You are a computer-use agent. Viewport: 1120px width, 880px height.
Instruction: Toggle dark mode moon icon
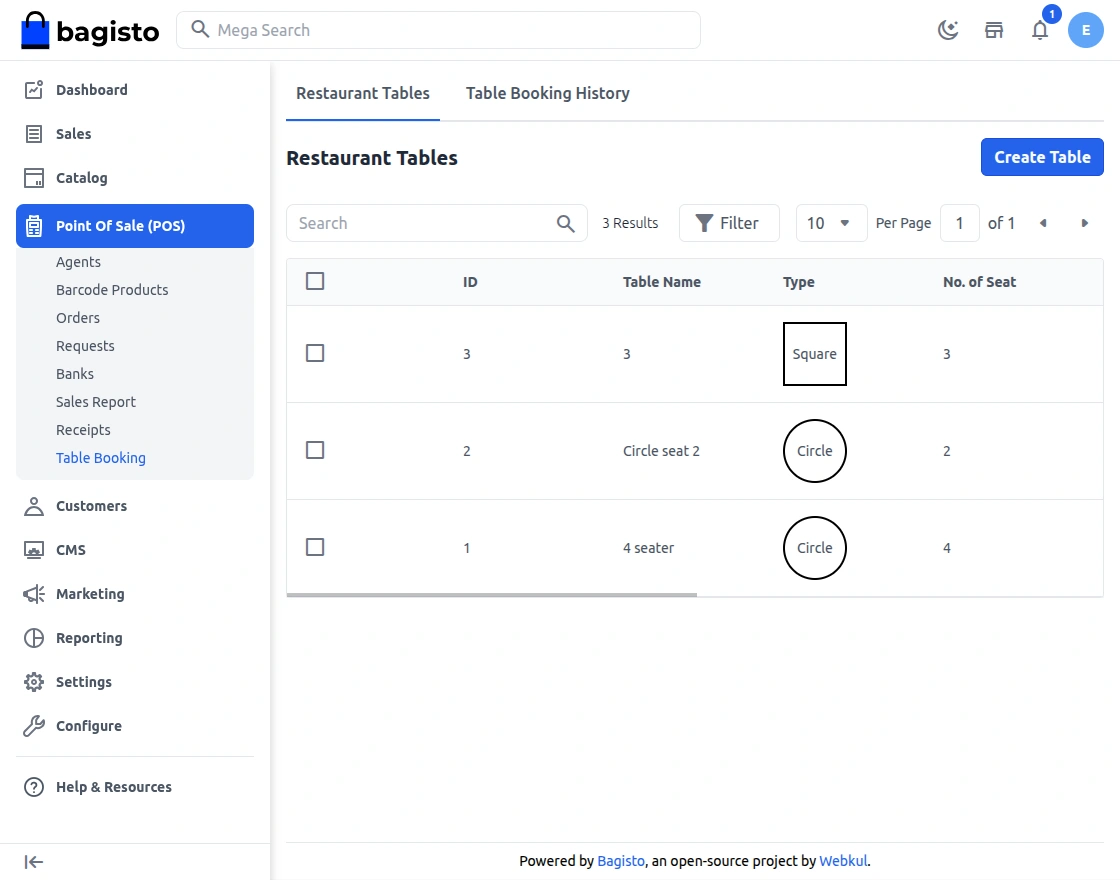948,30
